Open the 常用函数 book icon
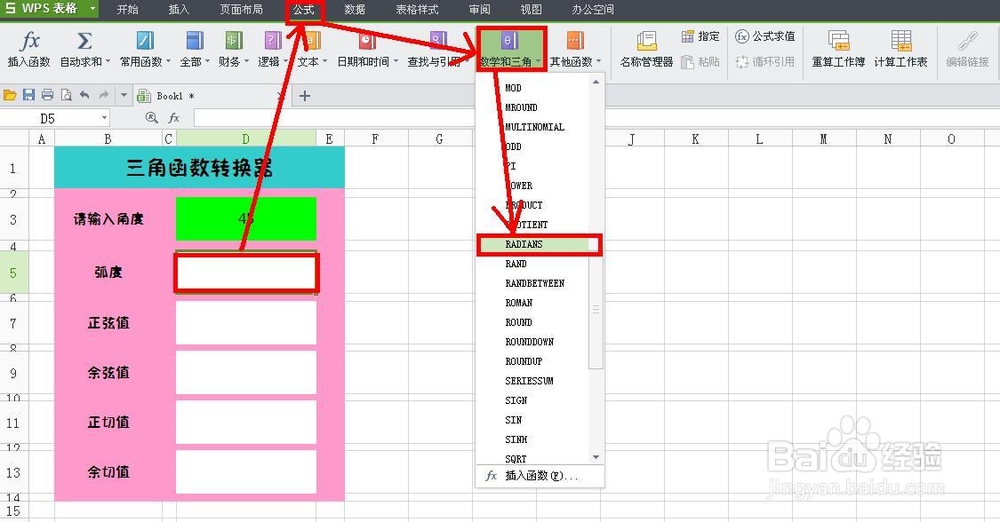The width and height of the screenshot is (1000, 522). (145, 41)
